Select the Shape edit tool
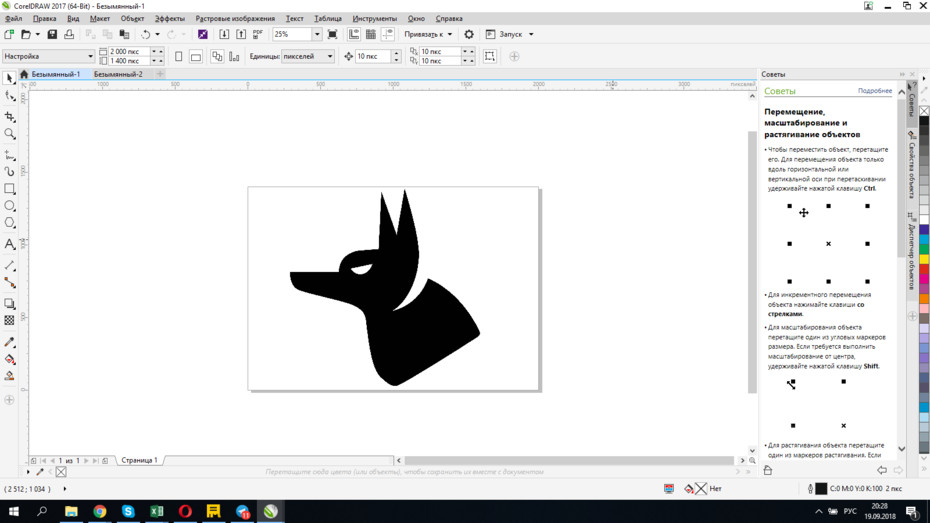 [9, 96]
